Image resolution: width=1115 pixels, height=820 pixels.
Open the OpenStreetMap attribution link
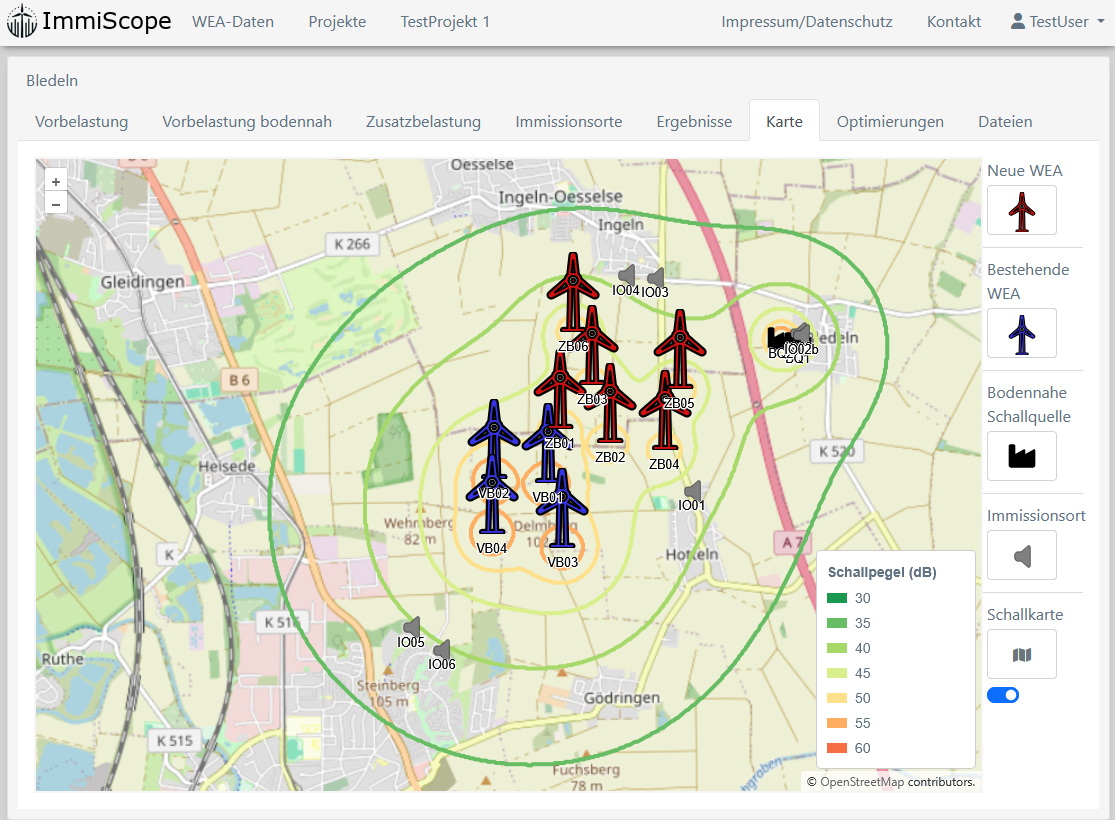pos(861,782)
